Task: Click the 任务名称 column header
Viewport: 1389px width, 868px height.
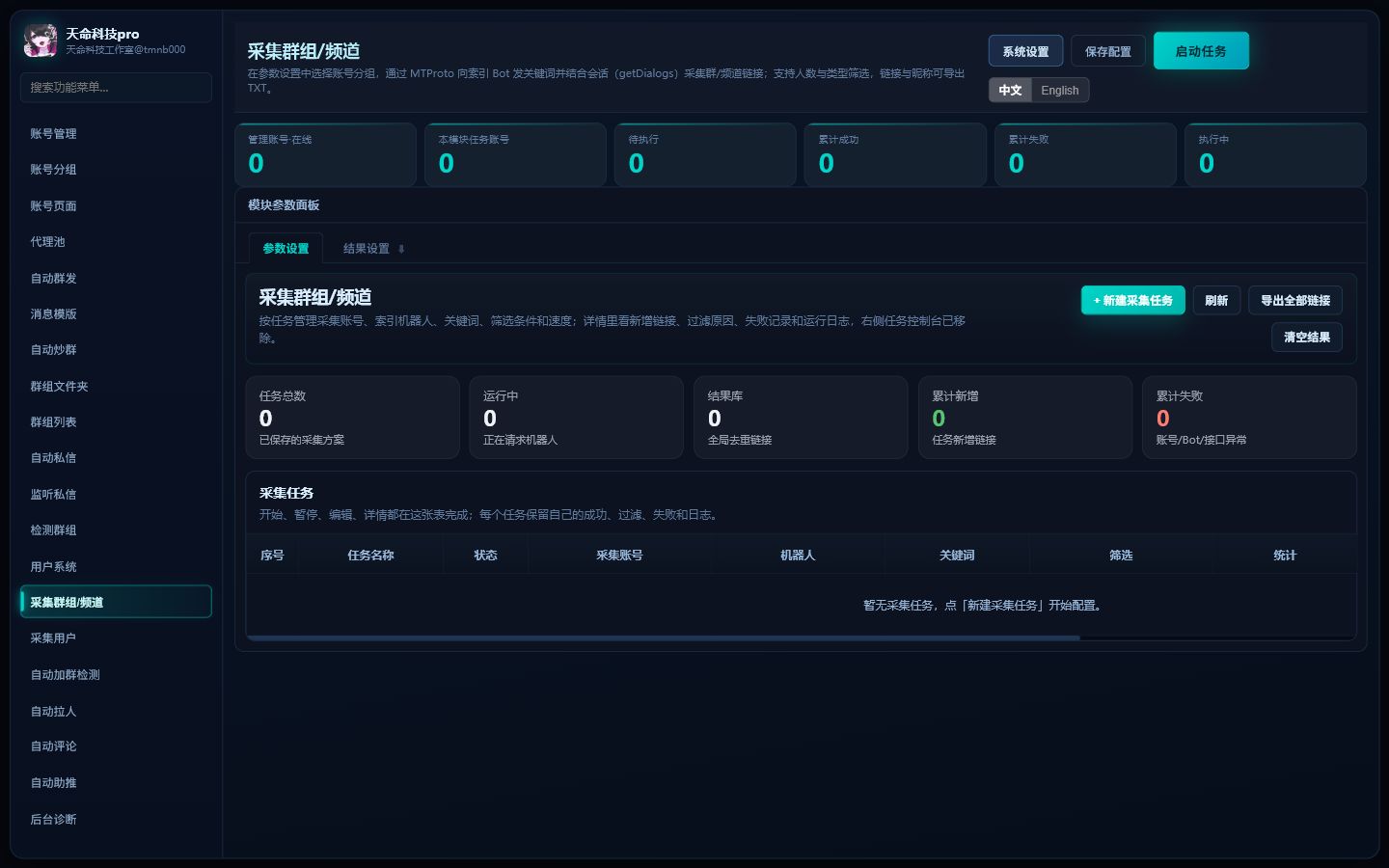Action: pyautogui.click(x=370, y=555)
